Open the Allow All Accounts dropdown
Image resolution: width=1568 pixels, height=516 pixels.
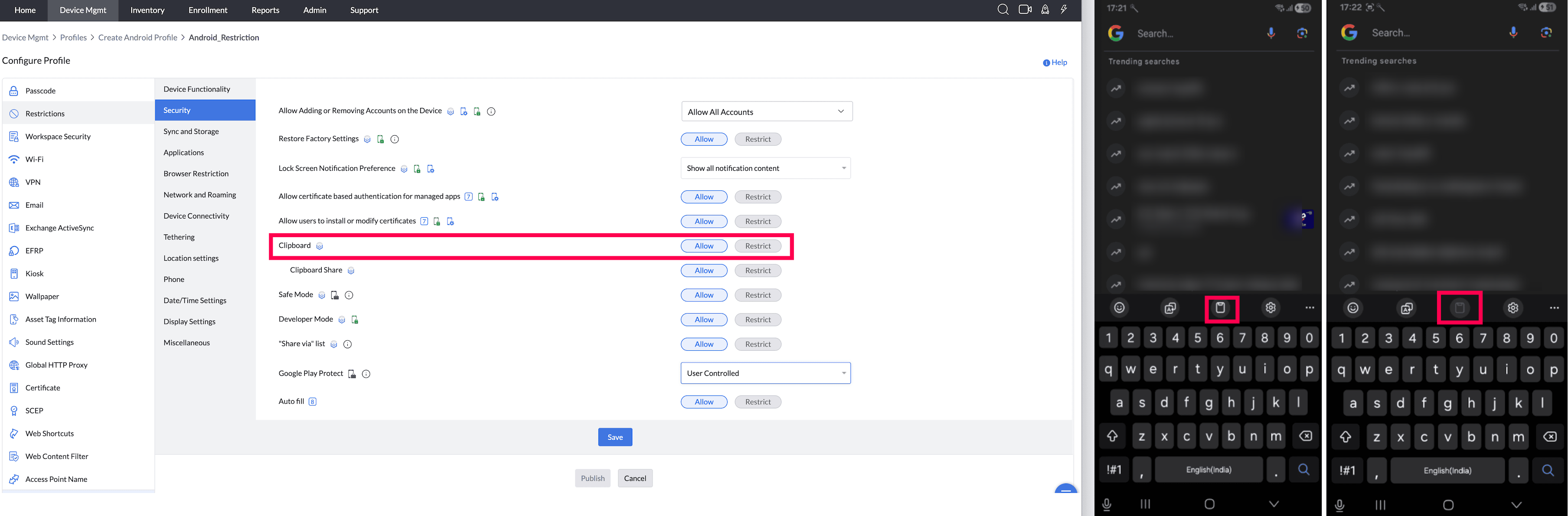coord(766,112)
